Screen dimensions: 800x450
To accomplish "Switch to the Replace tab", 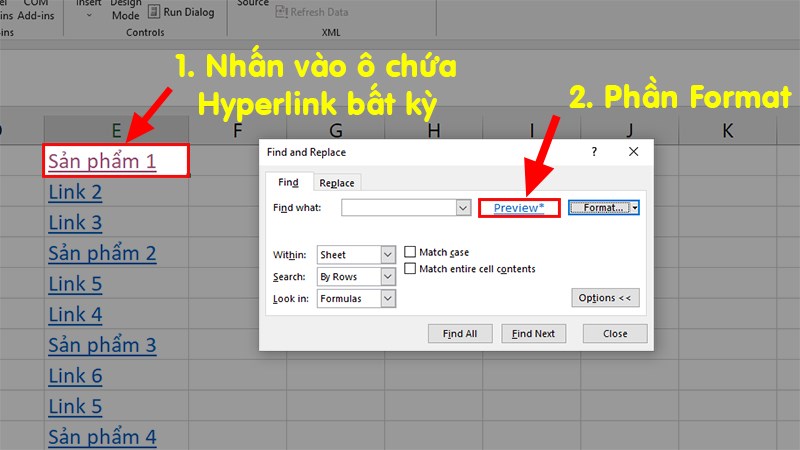I will tap(337, 183).
